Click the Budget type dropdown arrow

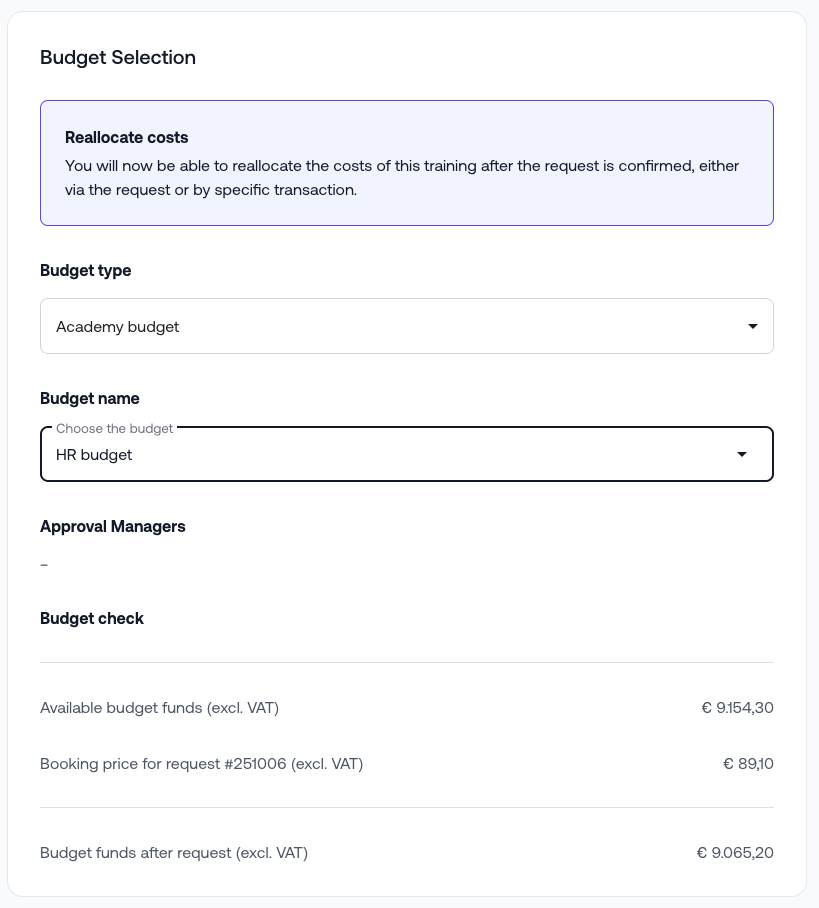[752, 326]
